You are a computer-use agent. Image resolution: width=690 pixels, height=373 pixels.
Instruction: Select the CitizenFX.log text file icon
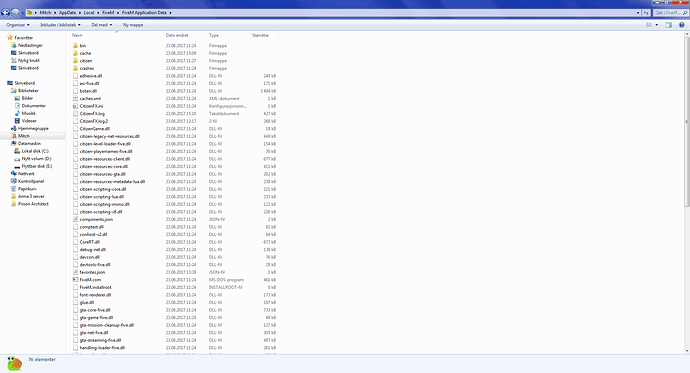[75, 113]
